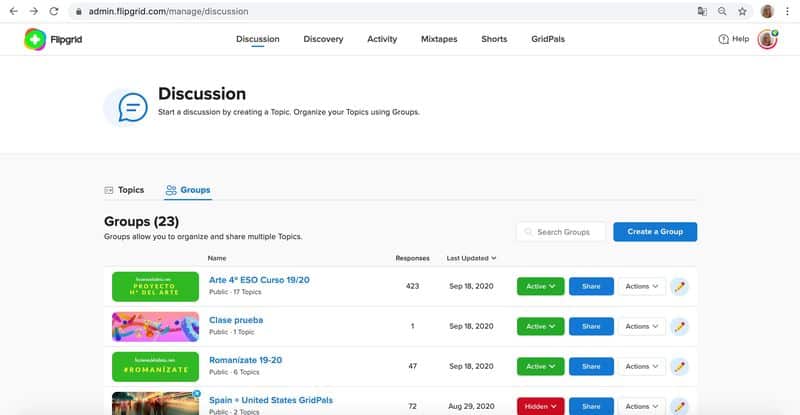Open Hidden status dropdown for Spain GridPals

pos(540,406)
